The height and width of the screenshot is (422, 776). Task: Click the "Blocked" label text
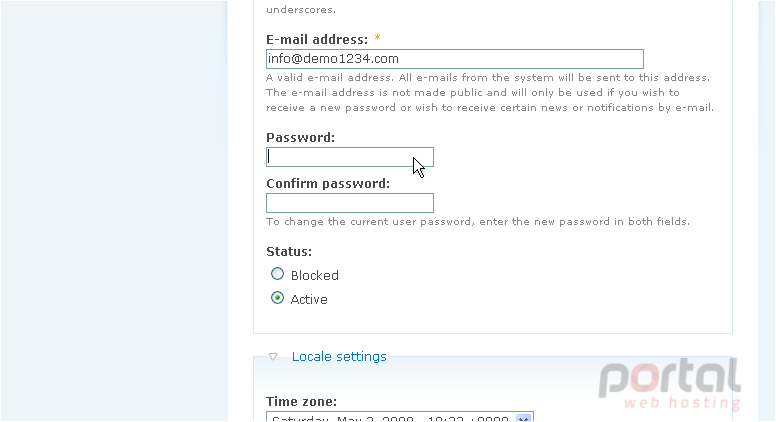pyautogui.click(x=315, y=276)
